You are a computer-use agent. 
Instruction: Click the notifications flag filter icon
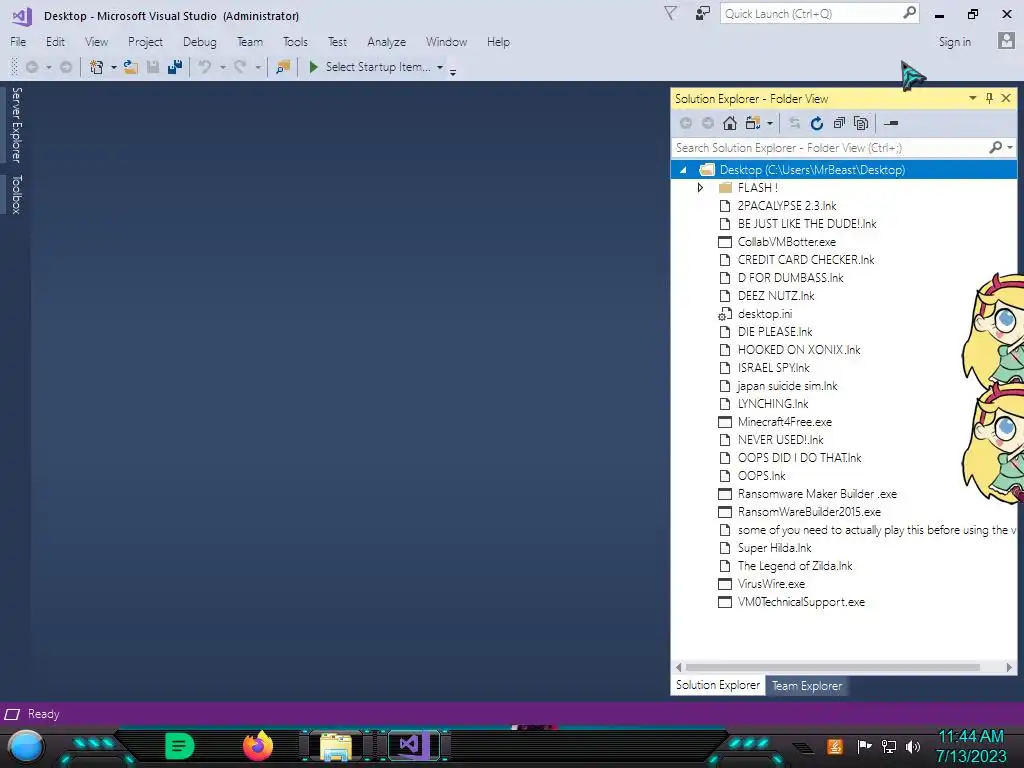[x=670, y=13]
